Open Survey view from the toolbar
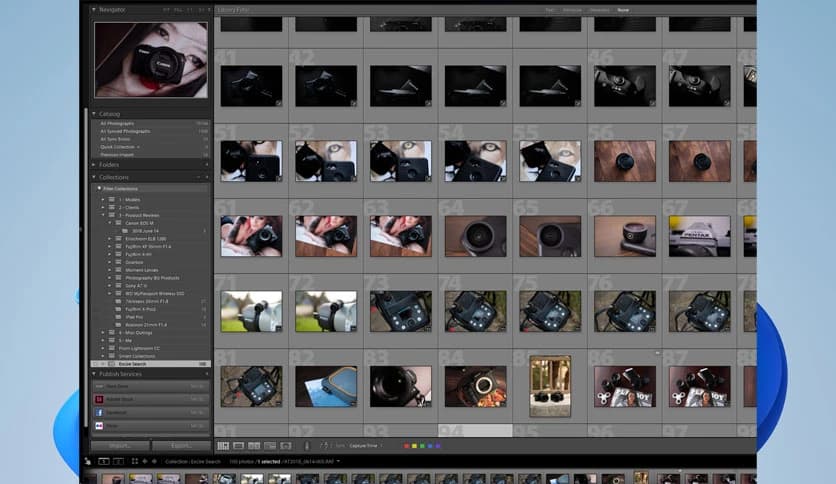 [270, 445]
